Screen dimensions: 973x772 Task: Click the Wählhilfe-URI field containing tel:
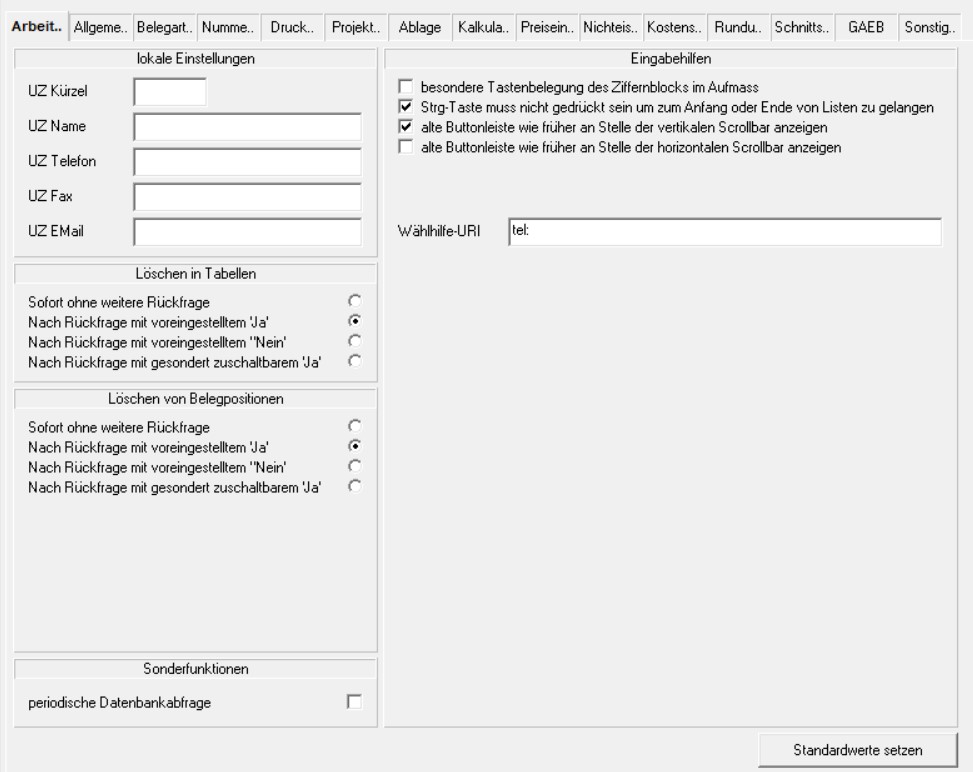point(725,231)
